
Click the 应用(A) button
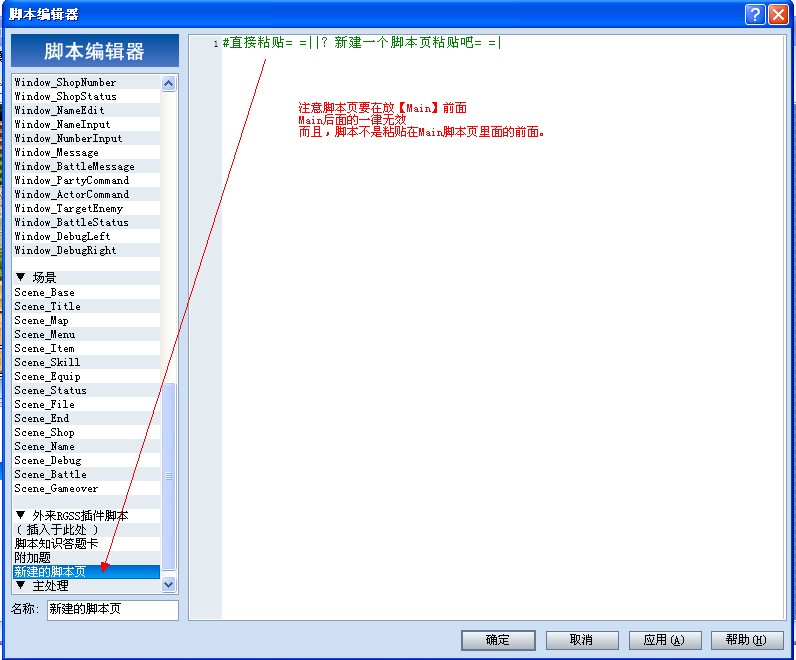tap(665, 640)
